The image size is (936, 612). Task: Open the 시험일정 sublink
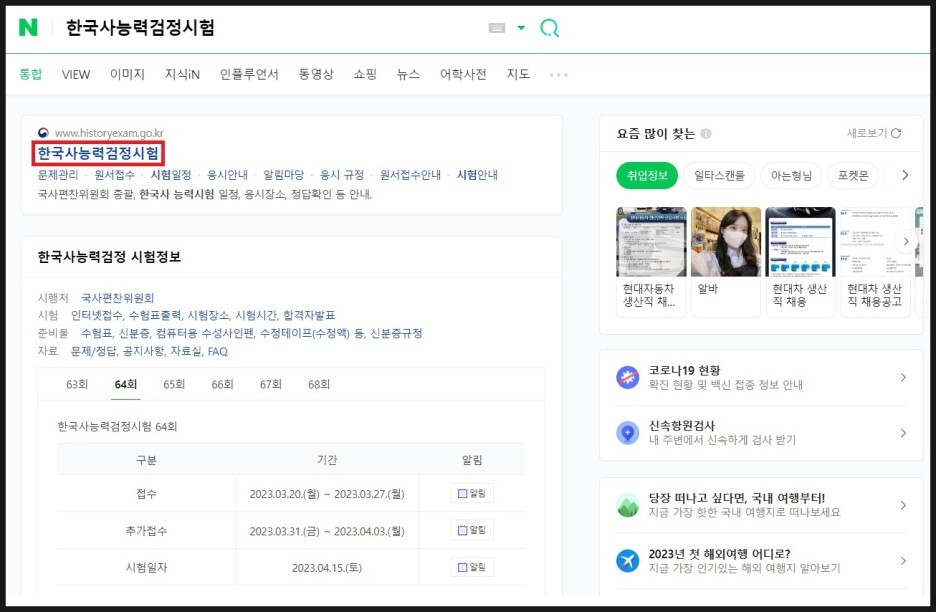[171, 175]
